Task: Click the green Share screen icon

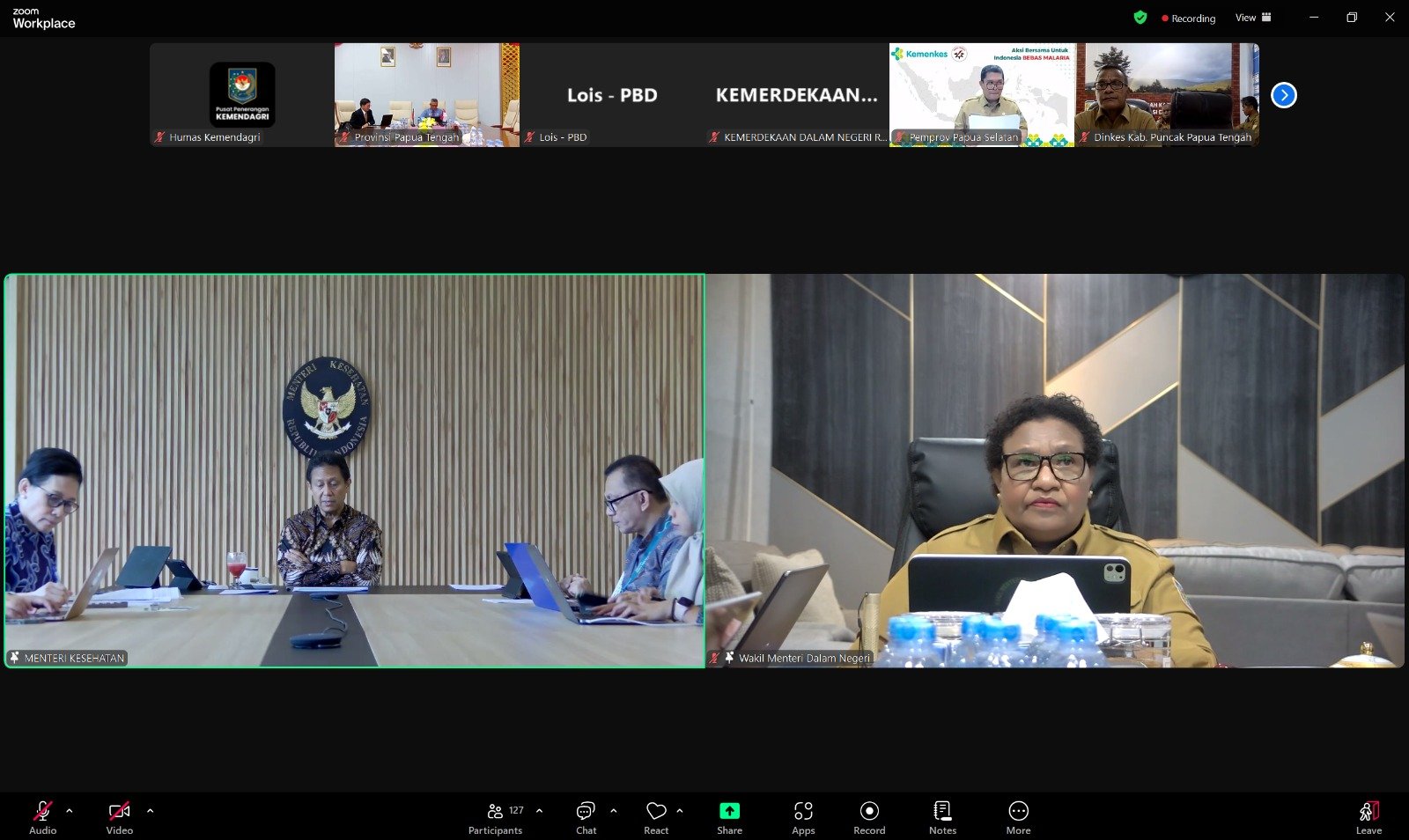Action: pos(729,811)
